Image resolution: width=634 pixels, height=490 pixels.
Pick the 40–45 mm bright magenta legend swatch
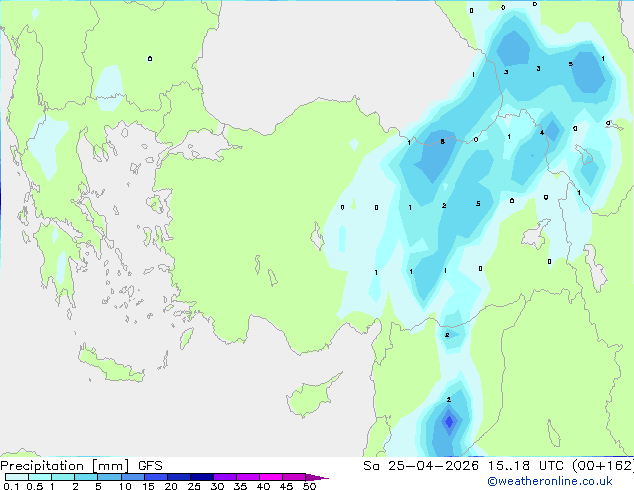271,477
